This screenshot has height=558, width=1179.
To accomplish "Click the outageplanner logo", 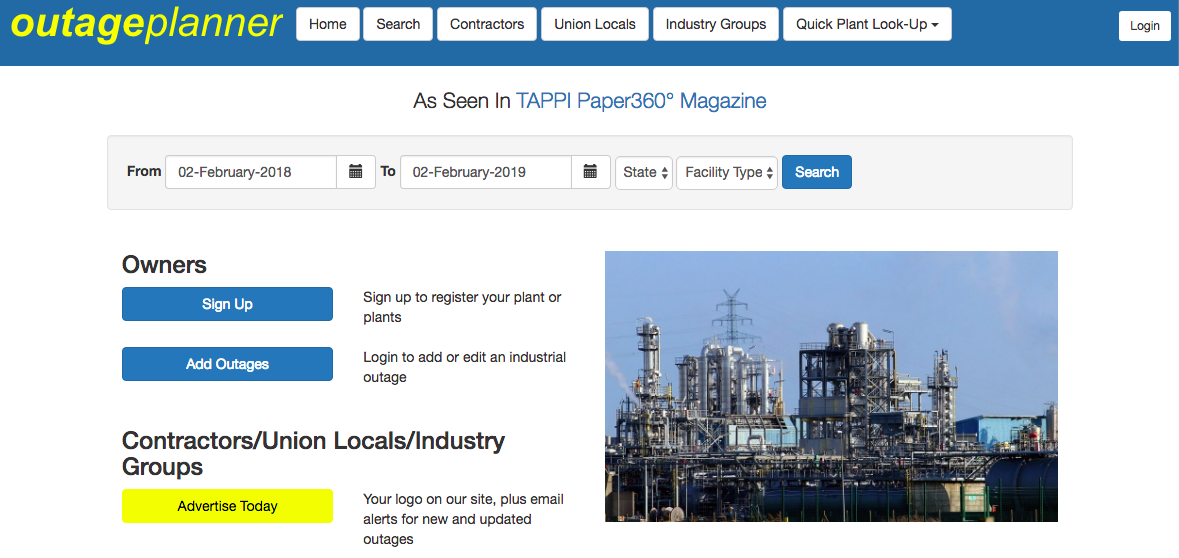I will pos(146,24).
